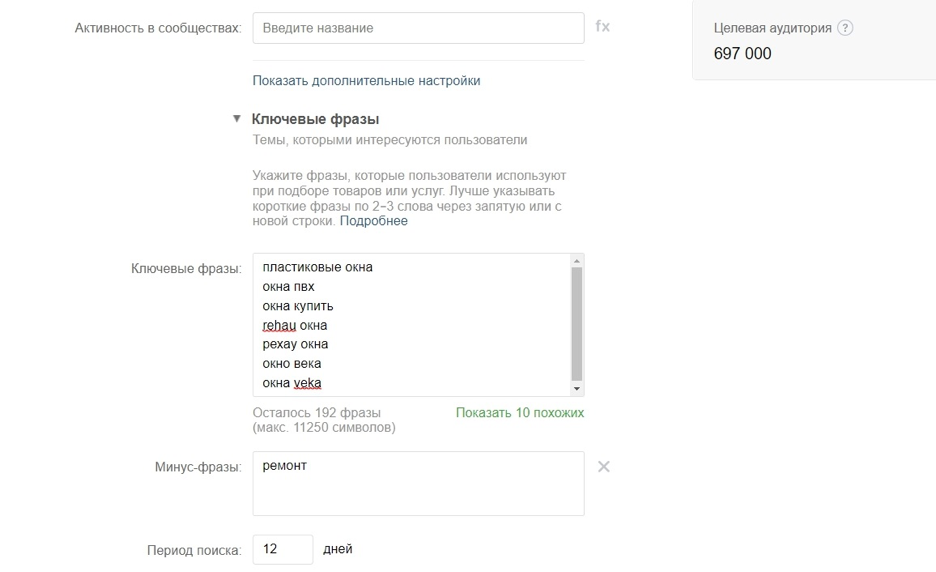Click the Ключевые фразы section heading
This screenshot has width=936, height=572.
(x=315, y=119)
